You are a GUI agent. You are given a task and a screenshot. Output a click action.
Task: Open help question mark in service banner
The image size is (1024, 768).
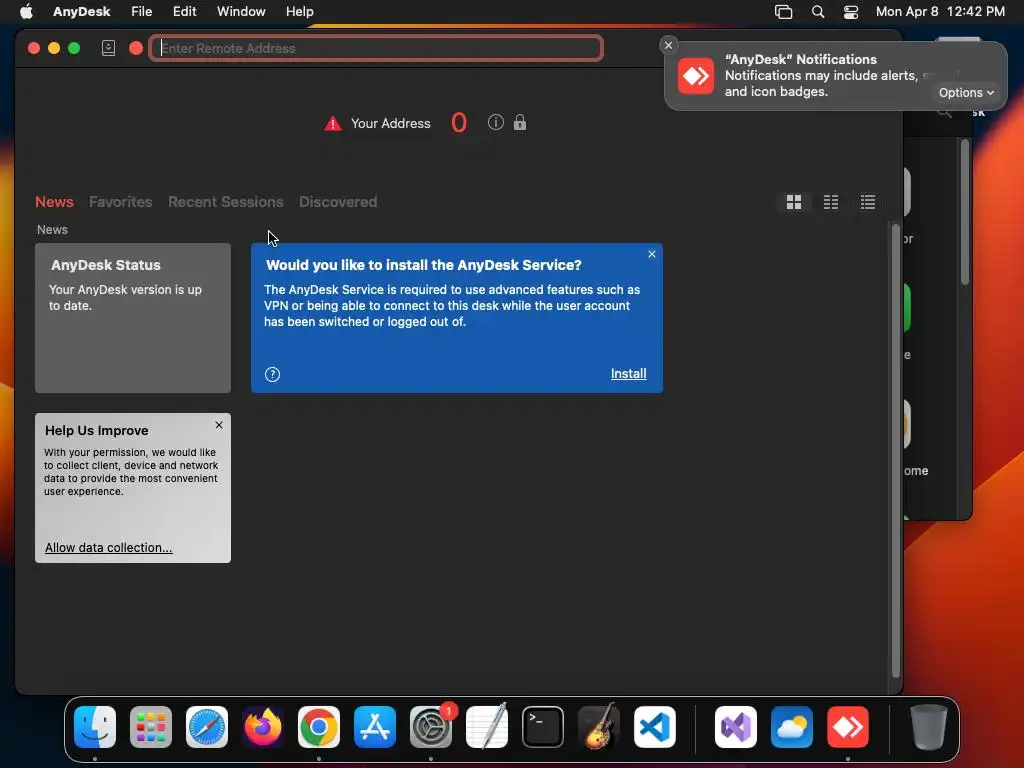pyautogui.click(x=272, y=374)
